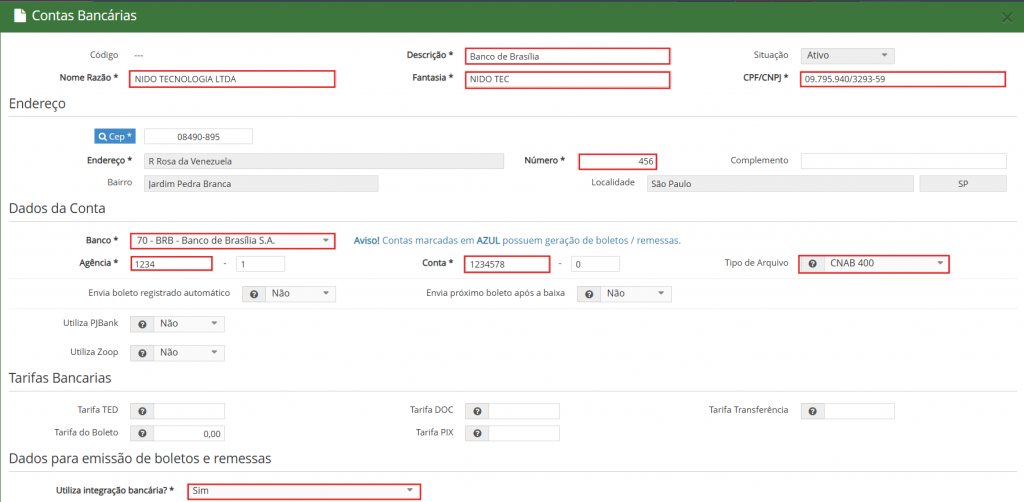Viewport: 1024px width, 502px height.
Task: Open the Utiliza Zoop dropdown
Action: pos(189,353)
